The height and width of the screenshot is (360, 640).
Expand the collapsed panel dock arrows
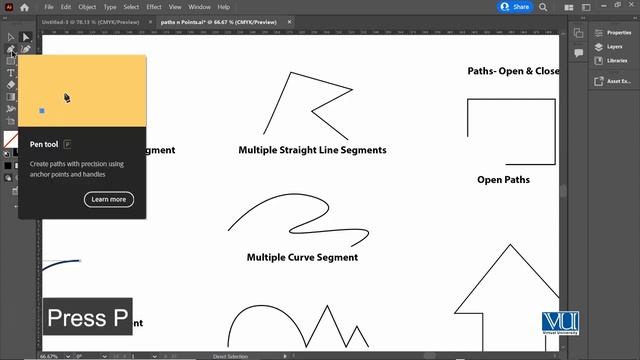click(x=583, y=18)
